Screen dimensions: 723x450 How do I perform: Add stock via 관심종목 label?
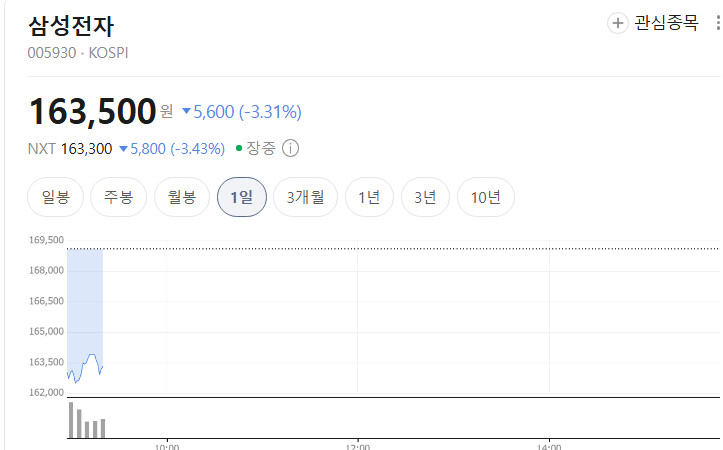[666, 23]
